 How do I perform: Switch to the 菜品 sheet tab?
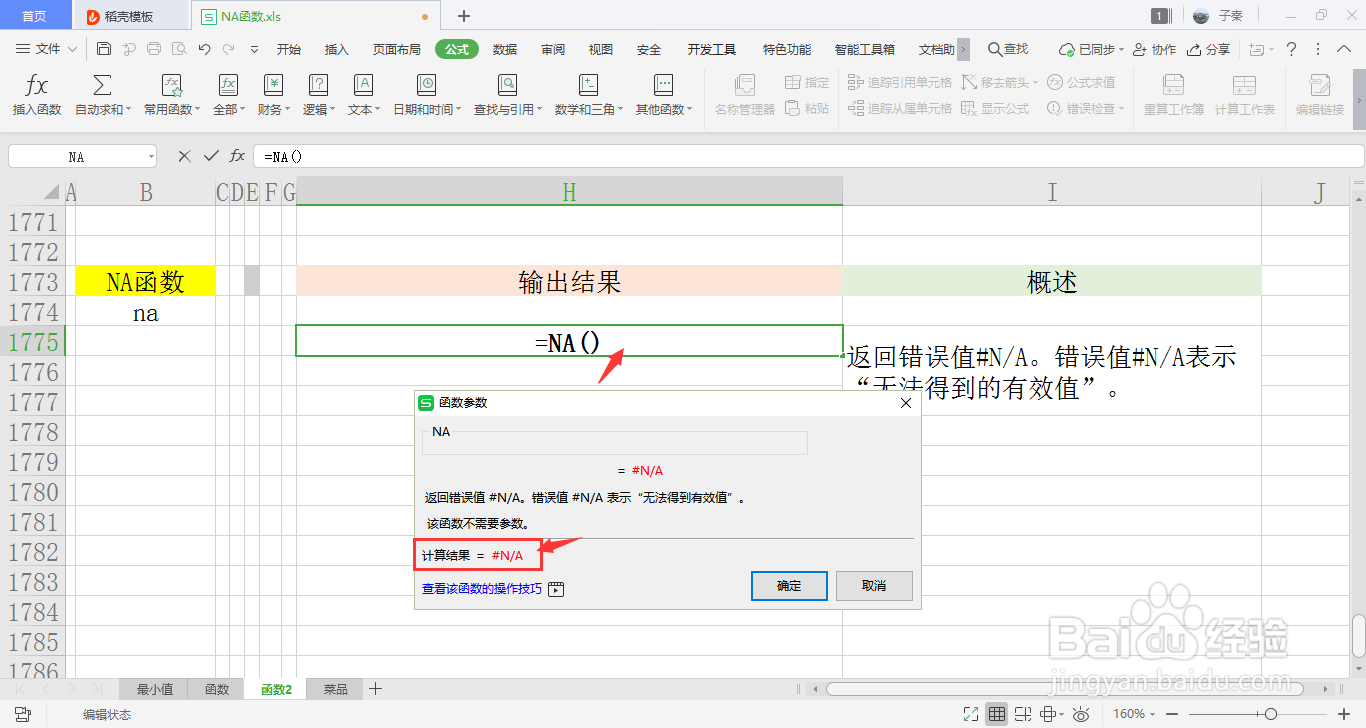coord(333,688)
